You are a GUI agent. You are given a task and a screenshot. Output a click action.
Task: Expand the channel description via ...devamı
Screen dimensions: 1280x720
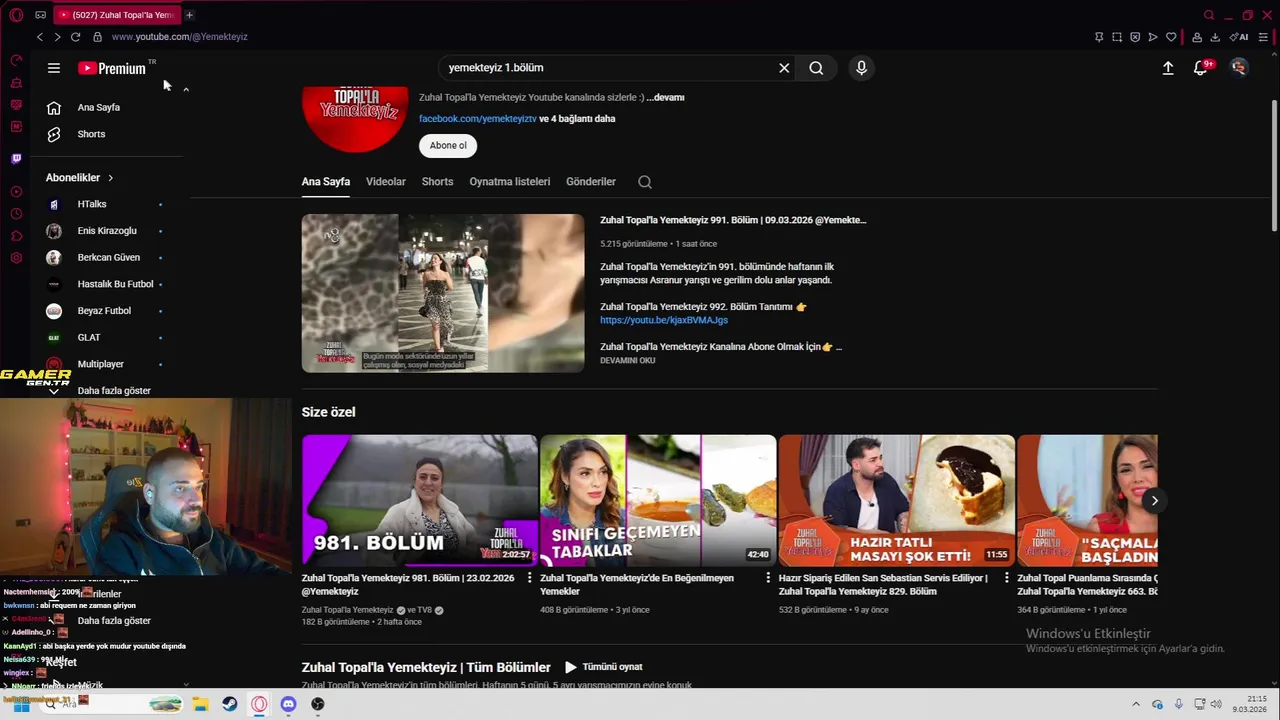coord(665,98)
